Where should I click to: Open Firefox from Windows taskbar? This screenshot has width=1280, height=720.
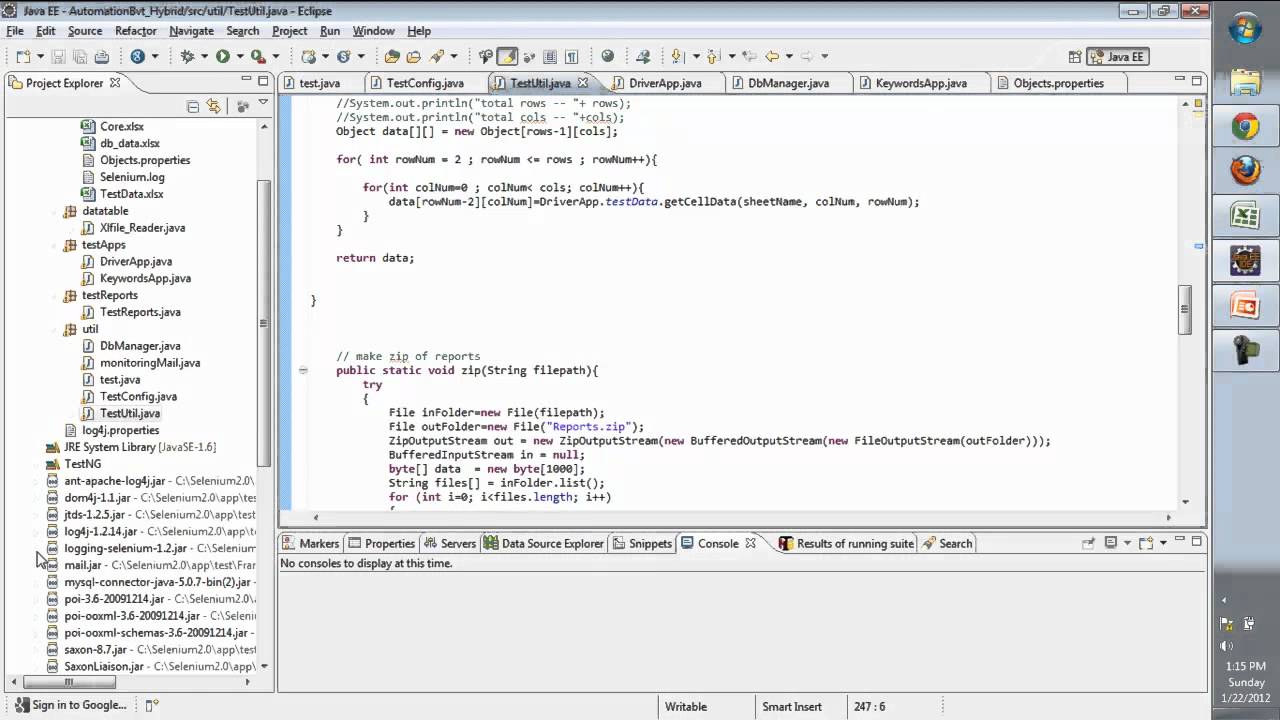point(1245,171)
